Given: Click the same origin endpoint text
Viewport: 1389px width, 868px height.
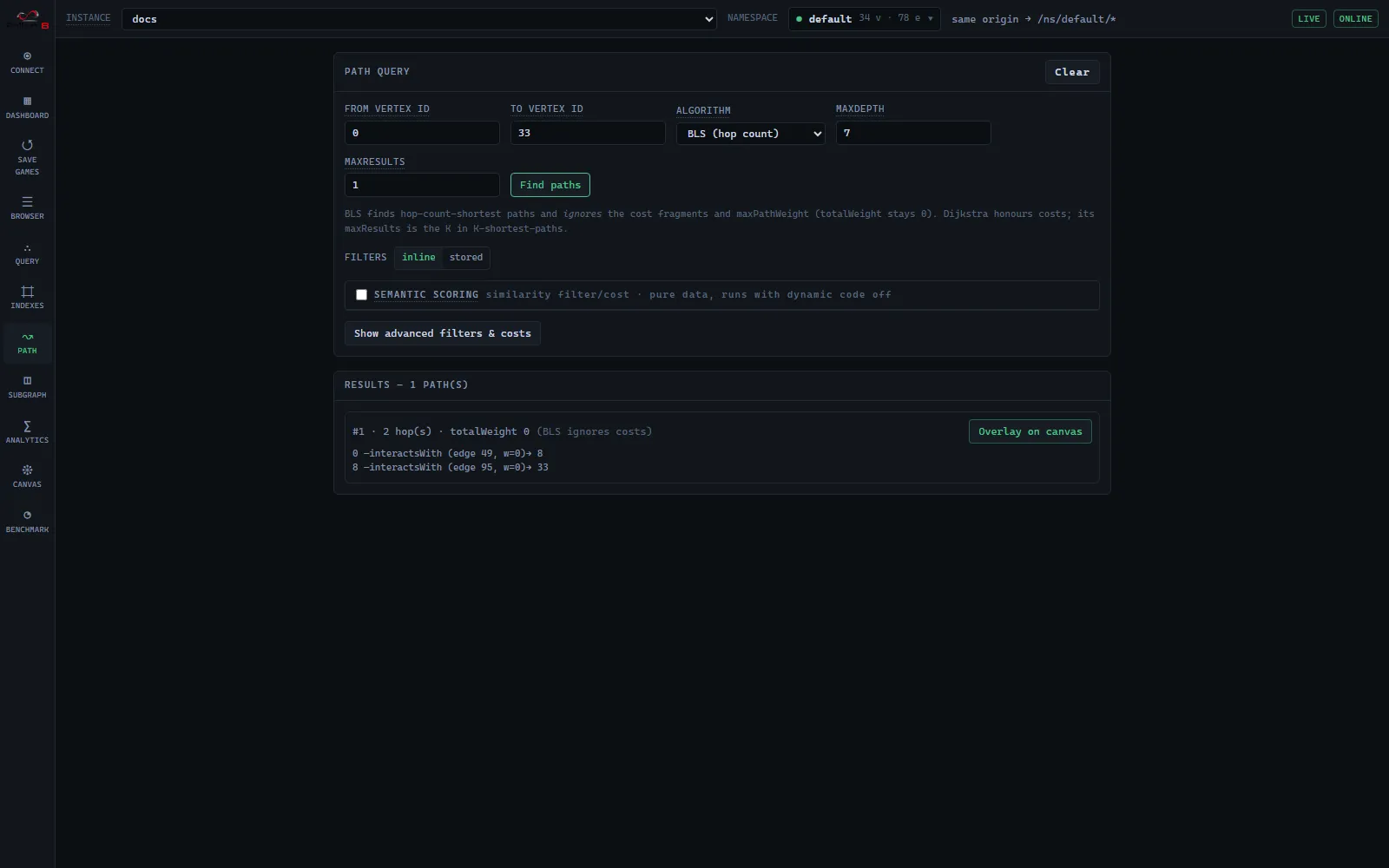Looking at the screenshot, I should click(x=1034, y=19).
